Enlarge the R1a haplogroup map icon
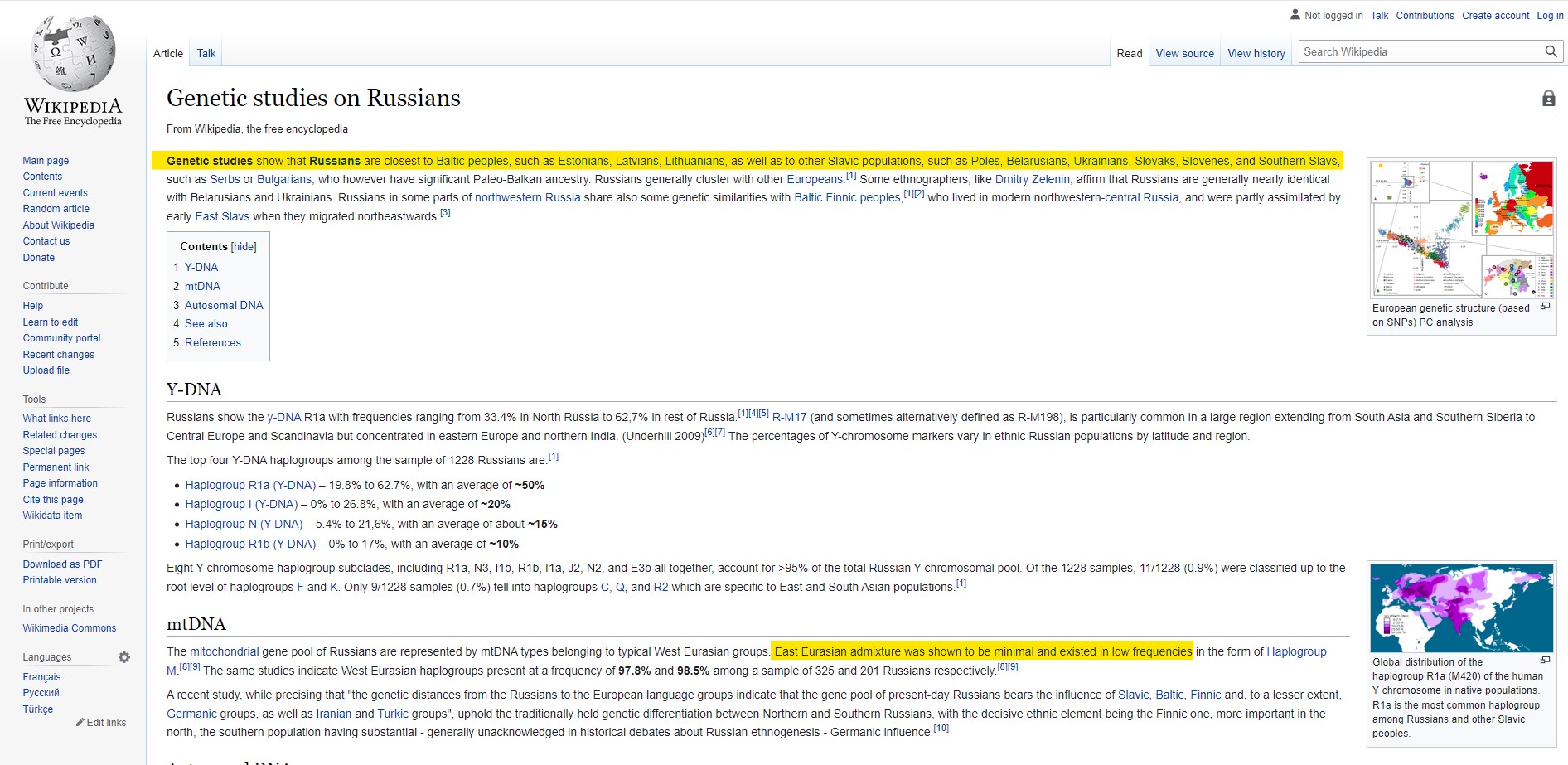The image size is (1568, 765). point(1545,661)
